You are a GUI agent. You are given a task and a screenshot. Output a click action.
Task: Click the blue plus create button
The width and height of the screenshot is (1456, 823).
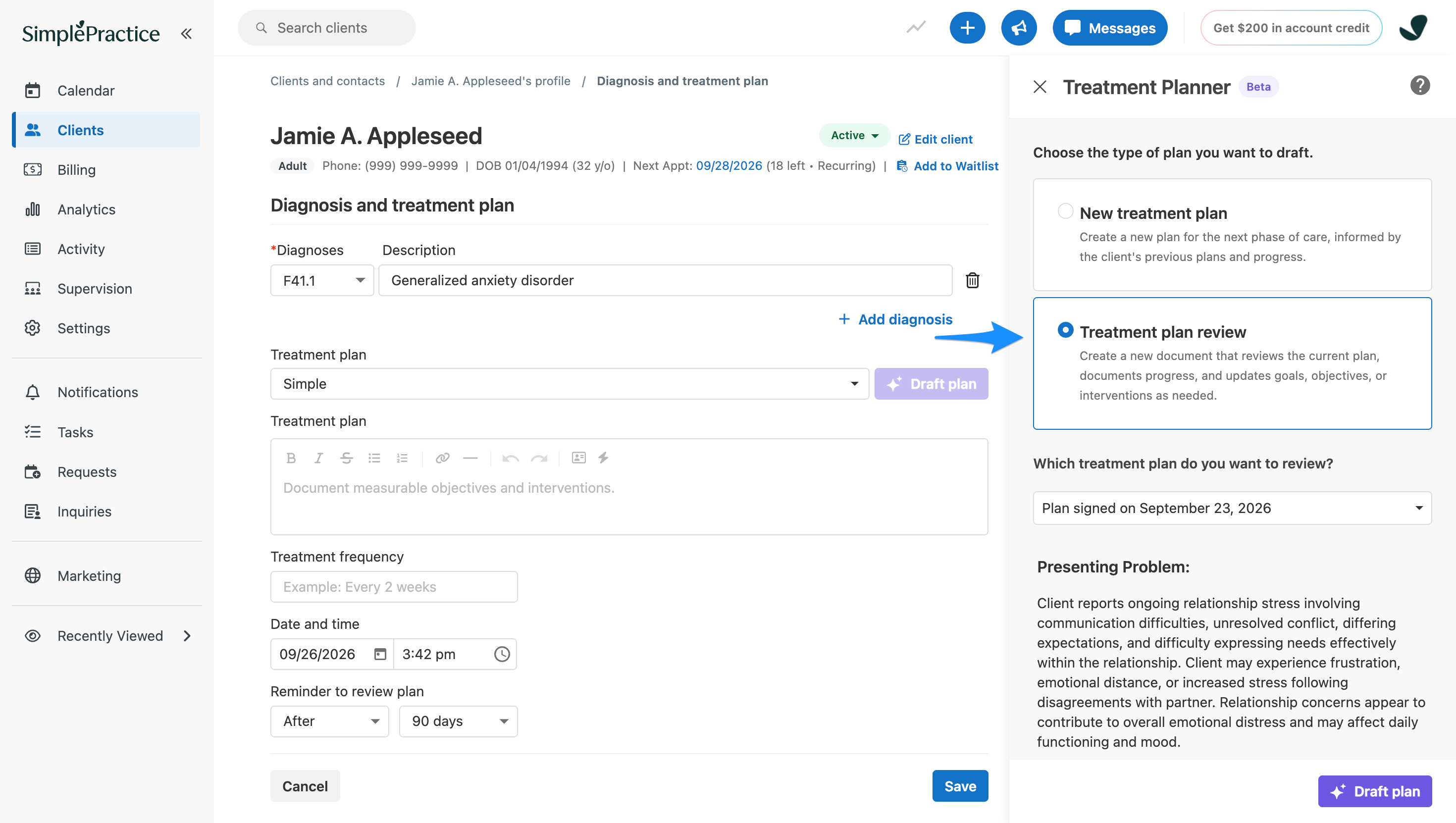[967, 28]
